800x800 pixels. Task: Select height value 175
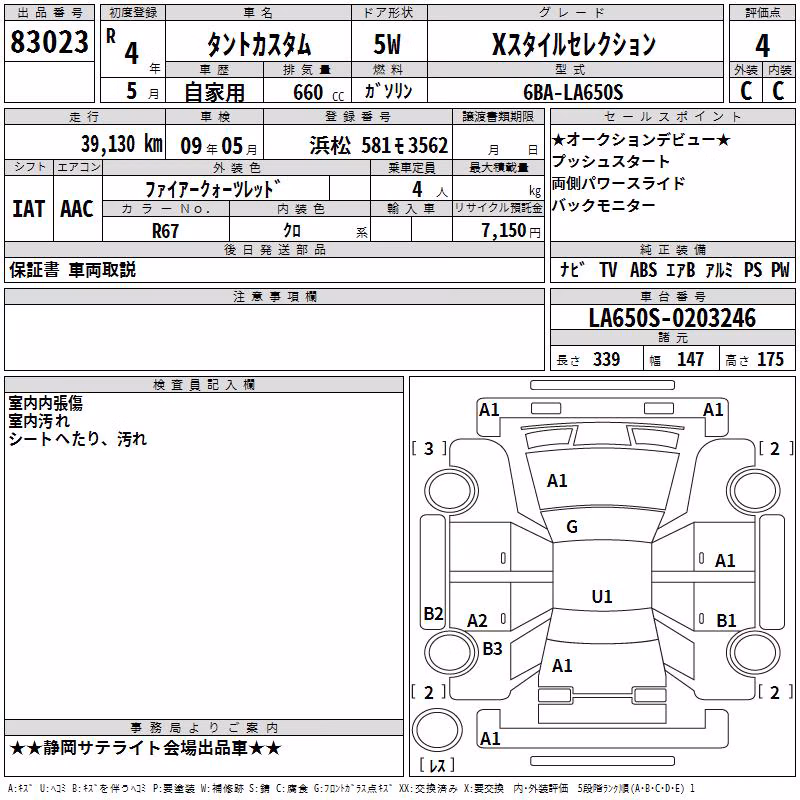(770, 359)
